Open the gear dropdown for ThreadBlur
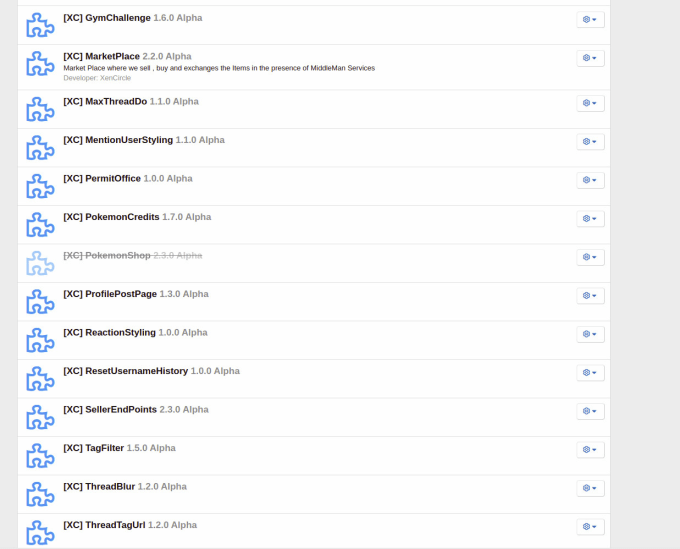The height and width of the screenshot is (549, 680). click(x=590, y=488)
